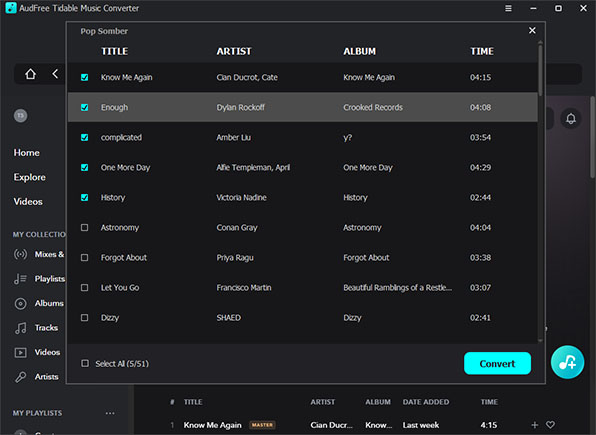Click the Let You Go track title
596x435 pixels.
120,287
